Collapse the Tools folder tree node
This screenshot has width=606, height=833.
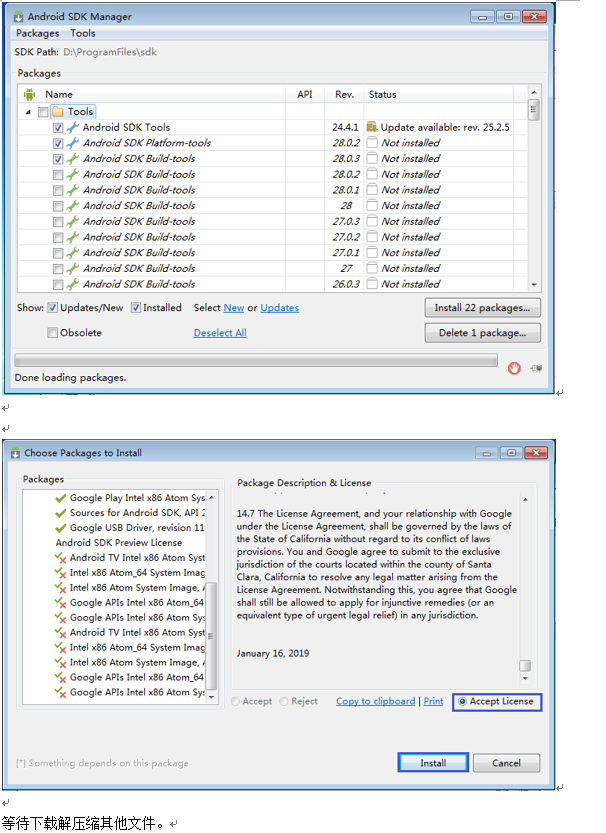[28, 112]
